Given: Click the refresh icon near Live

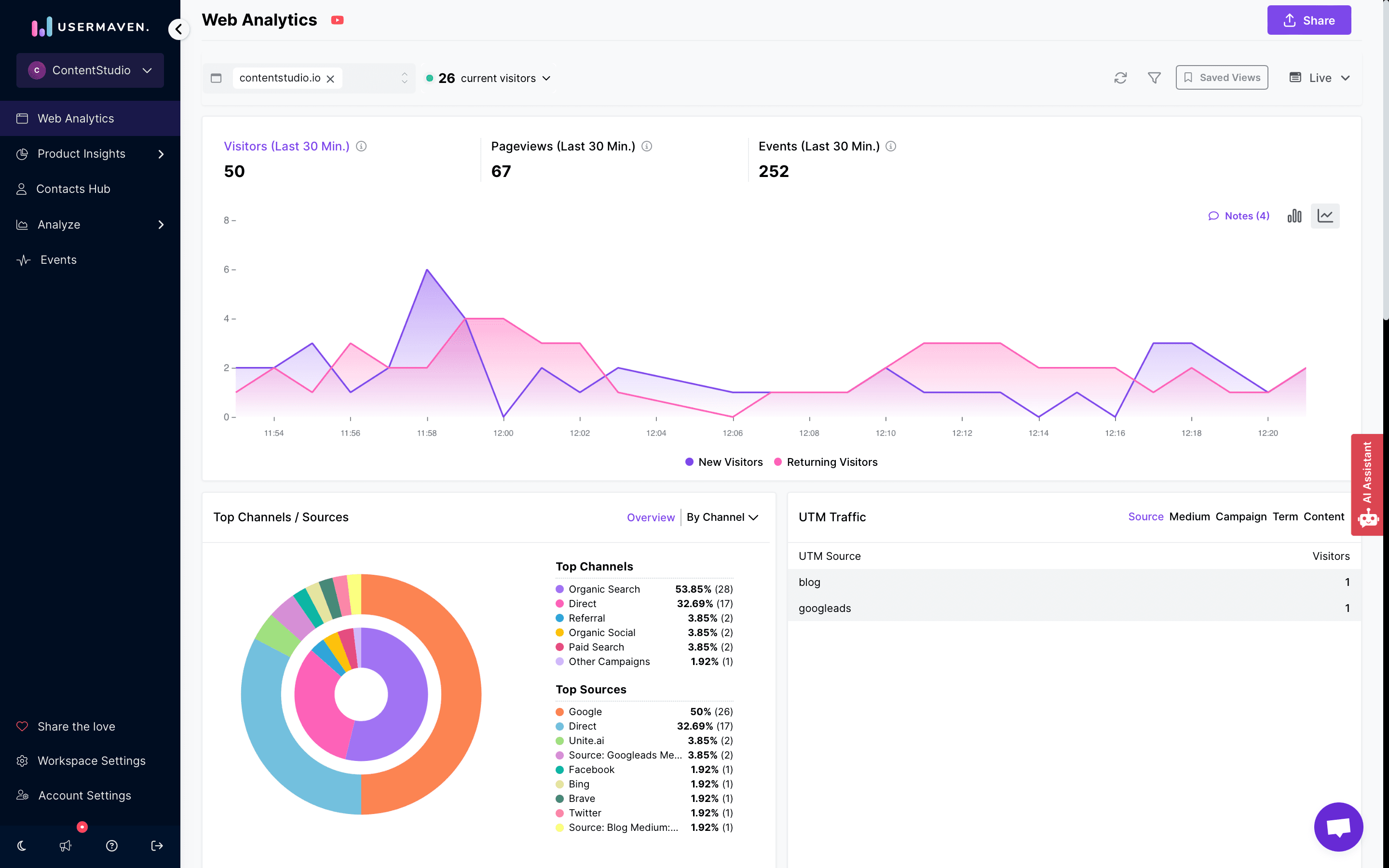Looking at the screenshot, I should [x=1120, y=78].
